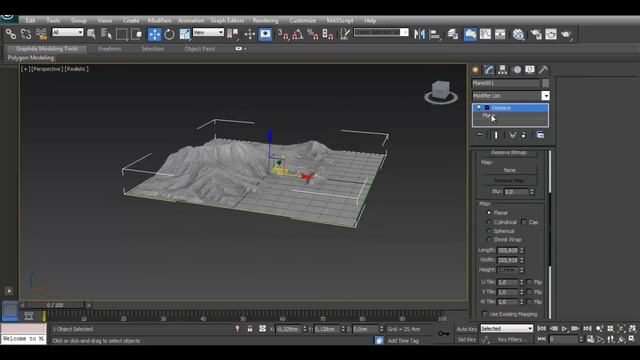Open the Rendering menu
This screenshot has width=640, height=360.
pos(265,20)
